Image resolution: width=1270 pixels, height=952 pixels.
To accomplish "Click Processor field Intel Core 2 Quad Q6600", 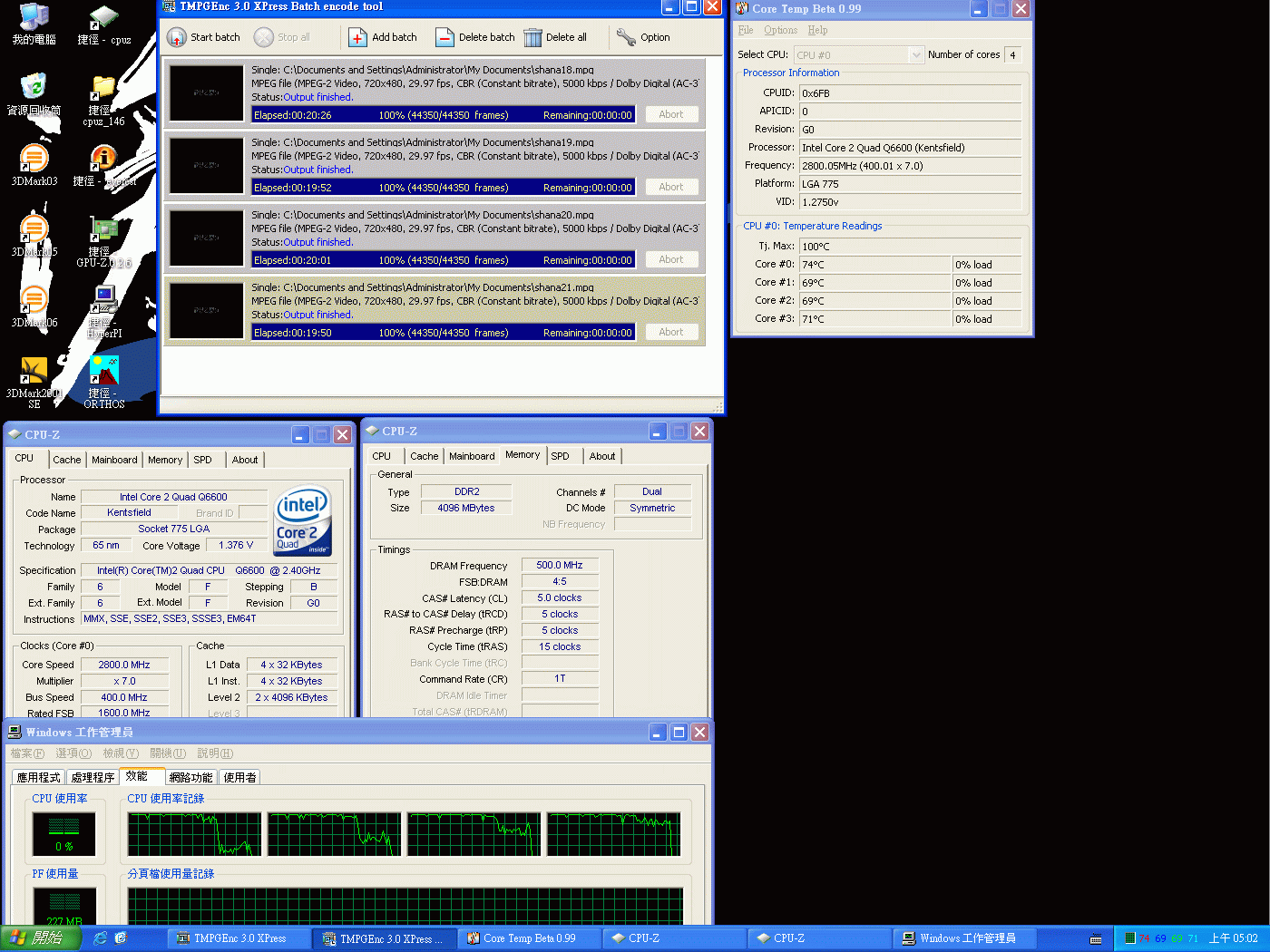I will tap(910, 148).
